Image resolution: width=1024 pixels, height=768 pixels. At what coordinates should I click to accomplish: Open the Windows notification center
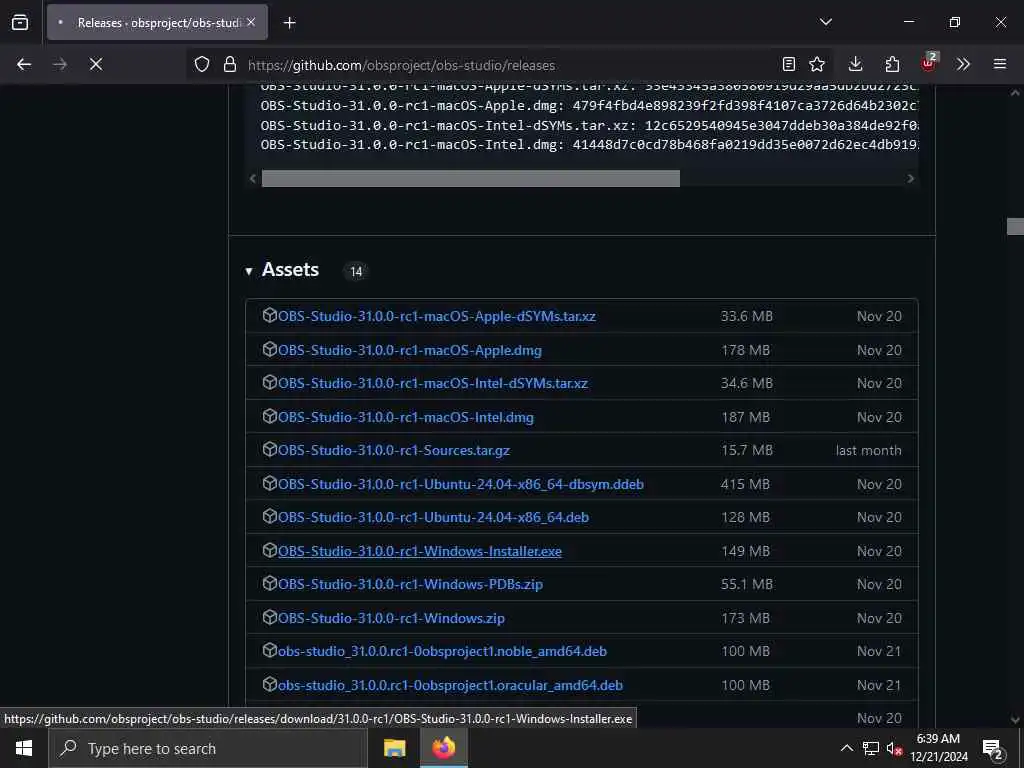[993, 749]
